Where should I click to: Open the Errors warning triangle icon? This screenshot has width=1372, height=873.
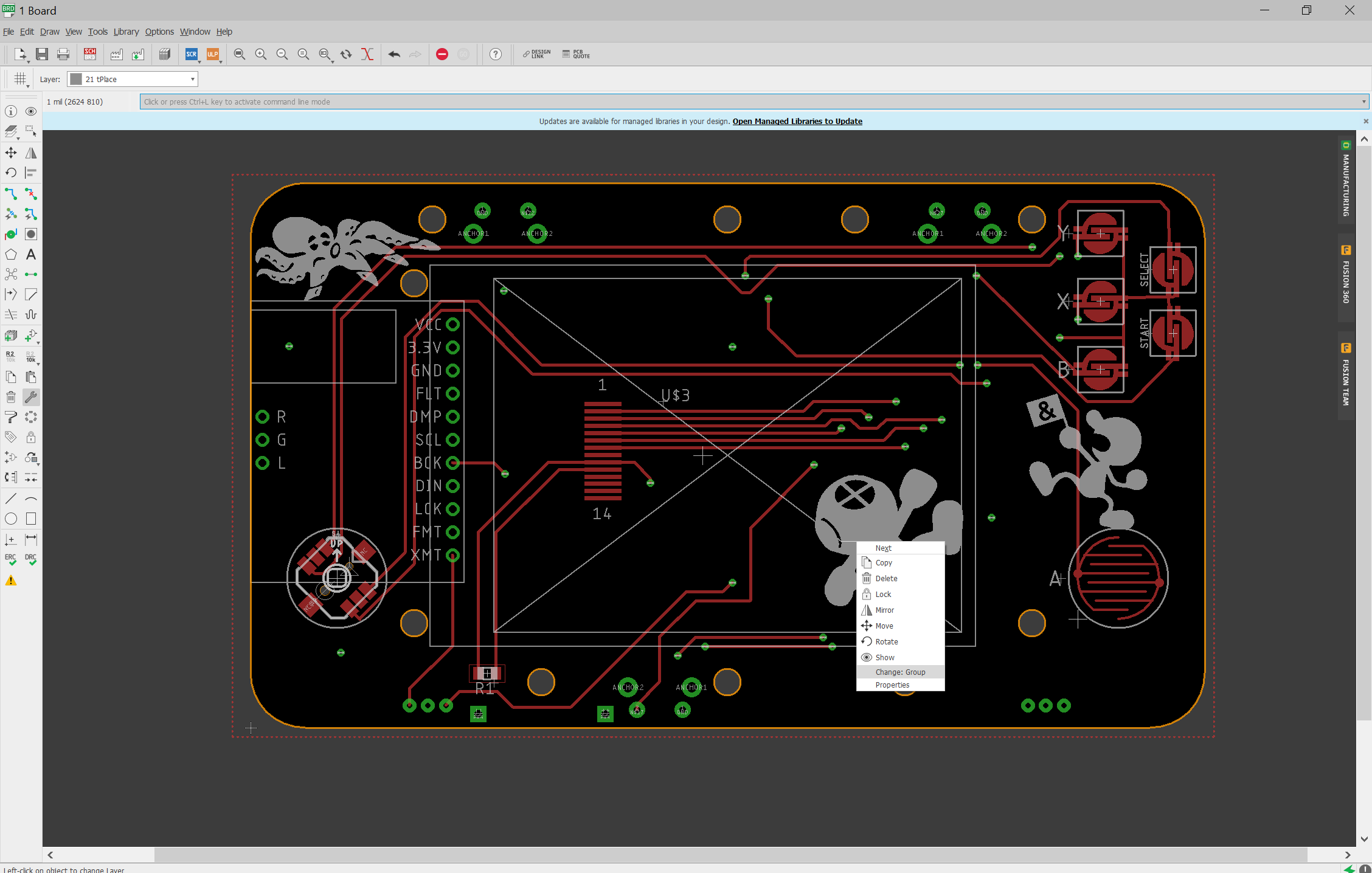[x=11, y=581]
